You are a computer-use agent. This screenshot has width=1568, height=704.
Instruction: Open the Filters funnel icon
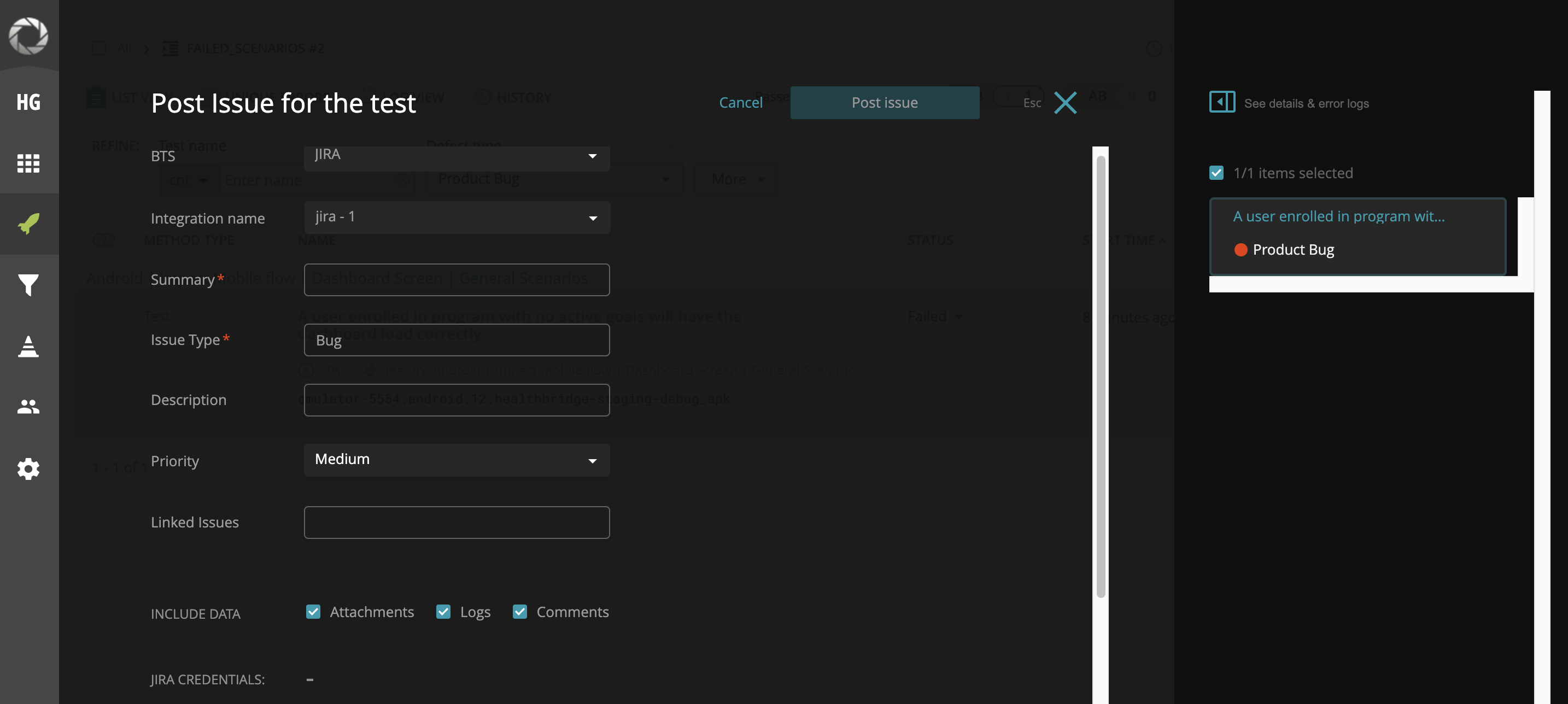[28, 285]
